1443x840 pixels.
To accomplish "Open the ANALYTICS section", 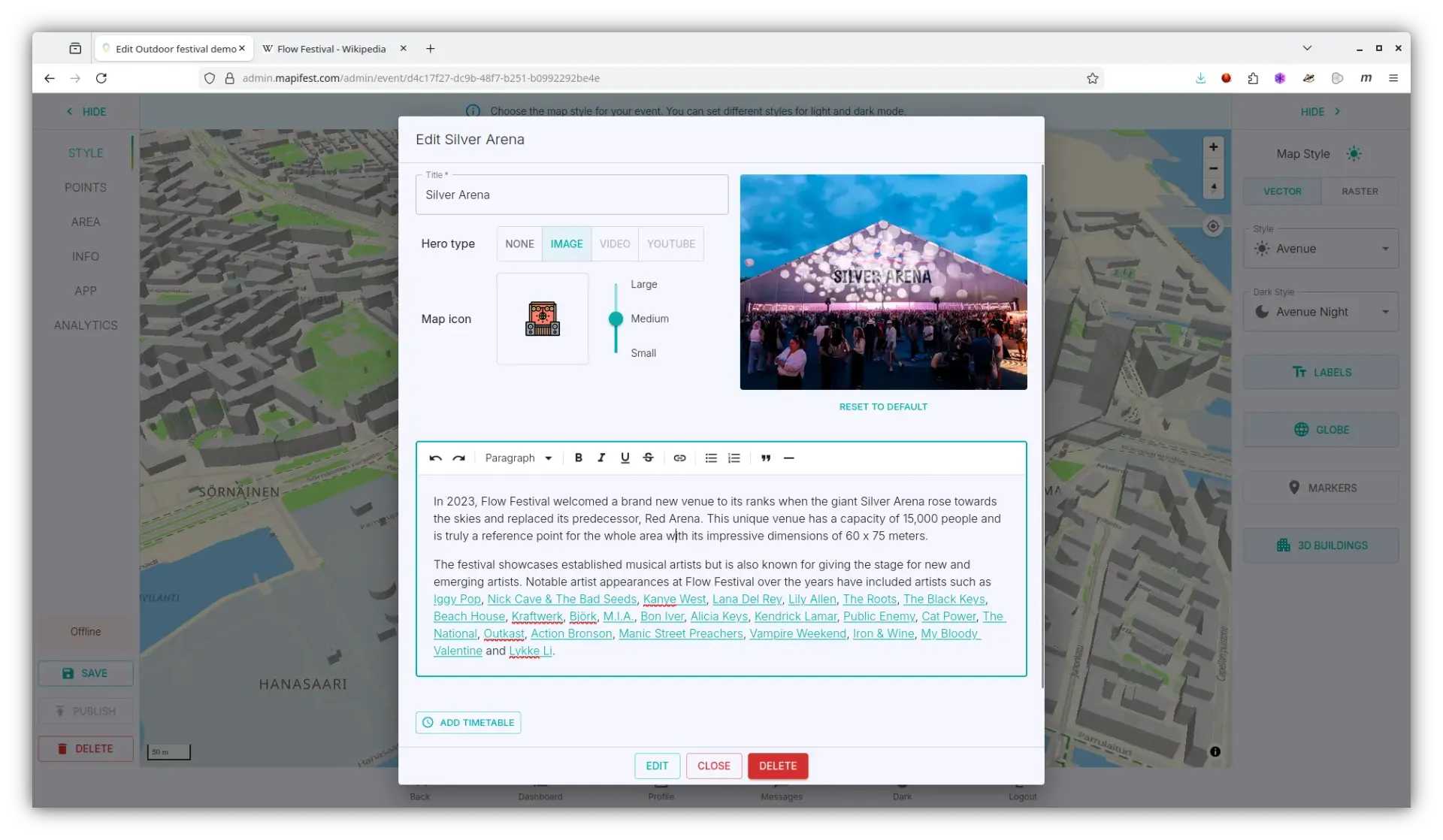I will (x=86, y=325).
